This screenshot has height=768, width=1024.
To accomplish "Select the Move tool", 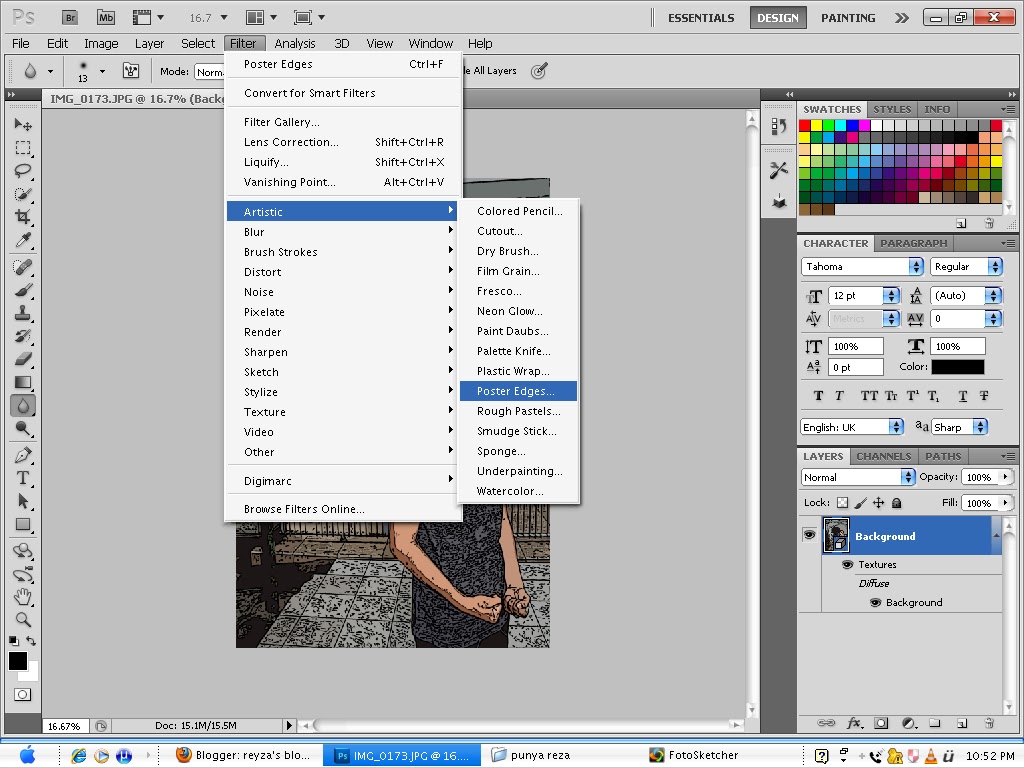I will pyautogui.click(x=23, y=124).
